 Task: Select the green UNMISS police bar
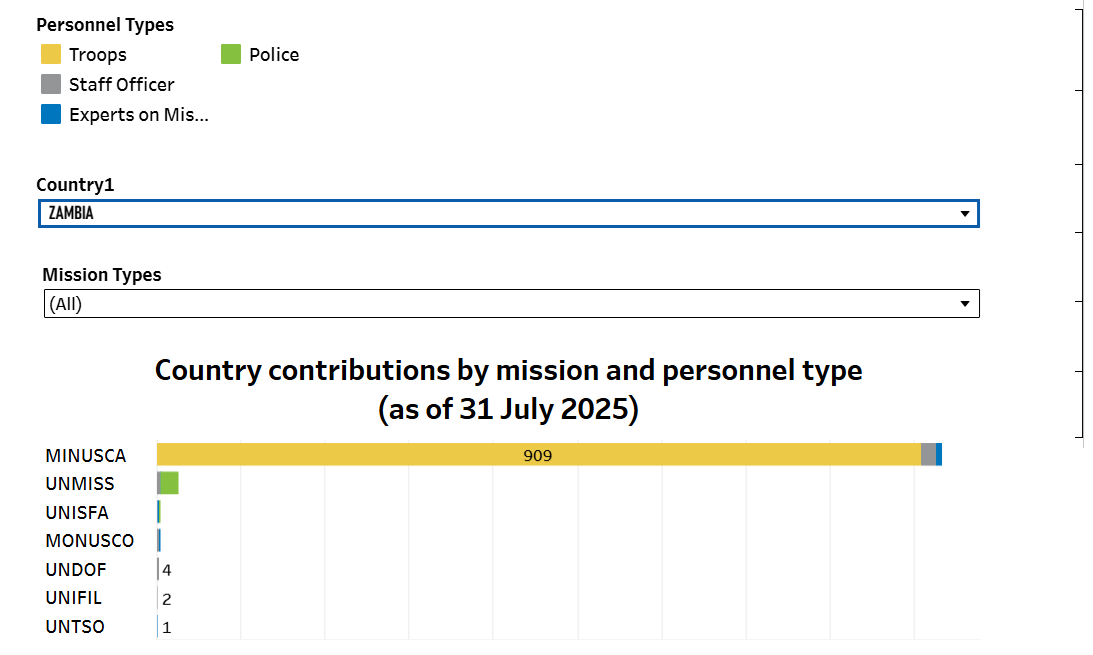169,483
